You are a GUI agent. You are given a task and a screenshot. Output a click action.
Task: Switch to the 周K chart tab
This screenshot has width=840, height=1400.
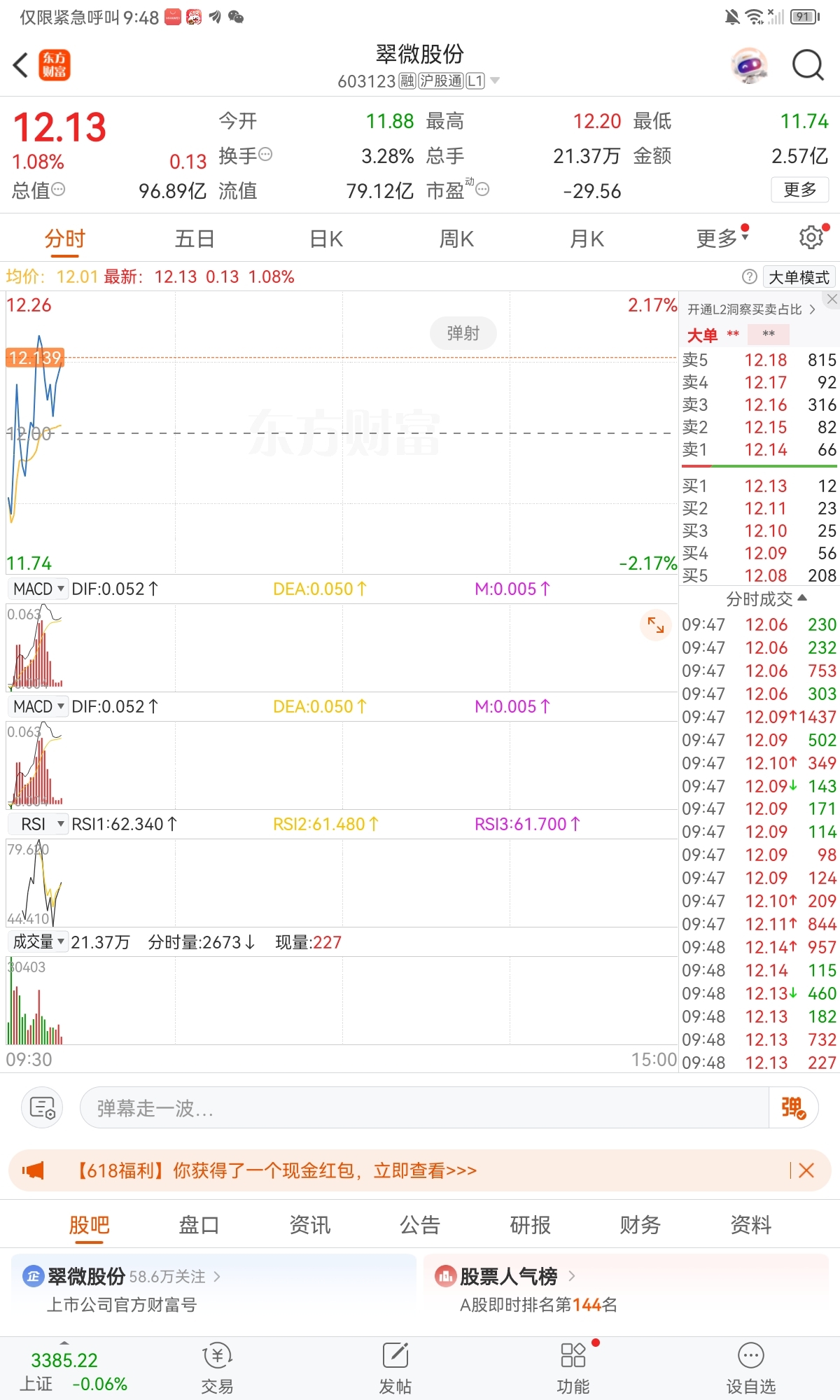coord(456,239)
